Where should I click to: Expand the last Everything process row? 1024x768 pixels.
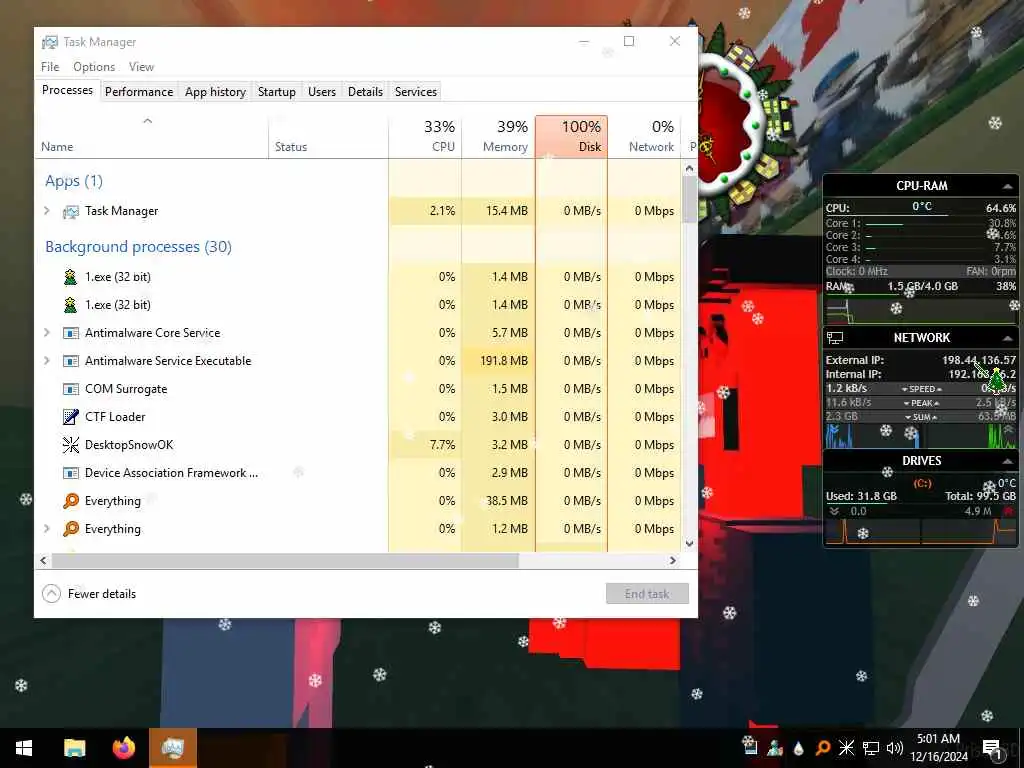(x=46, y=528)
